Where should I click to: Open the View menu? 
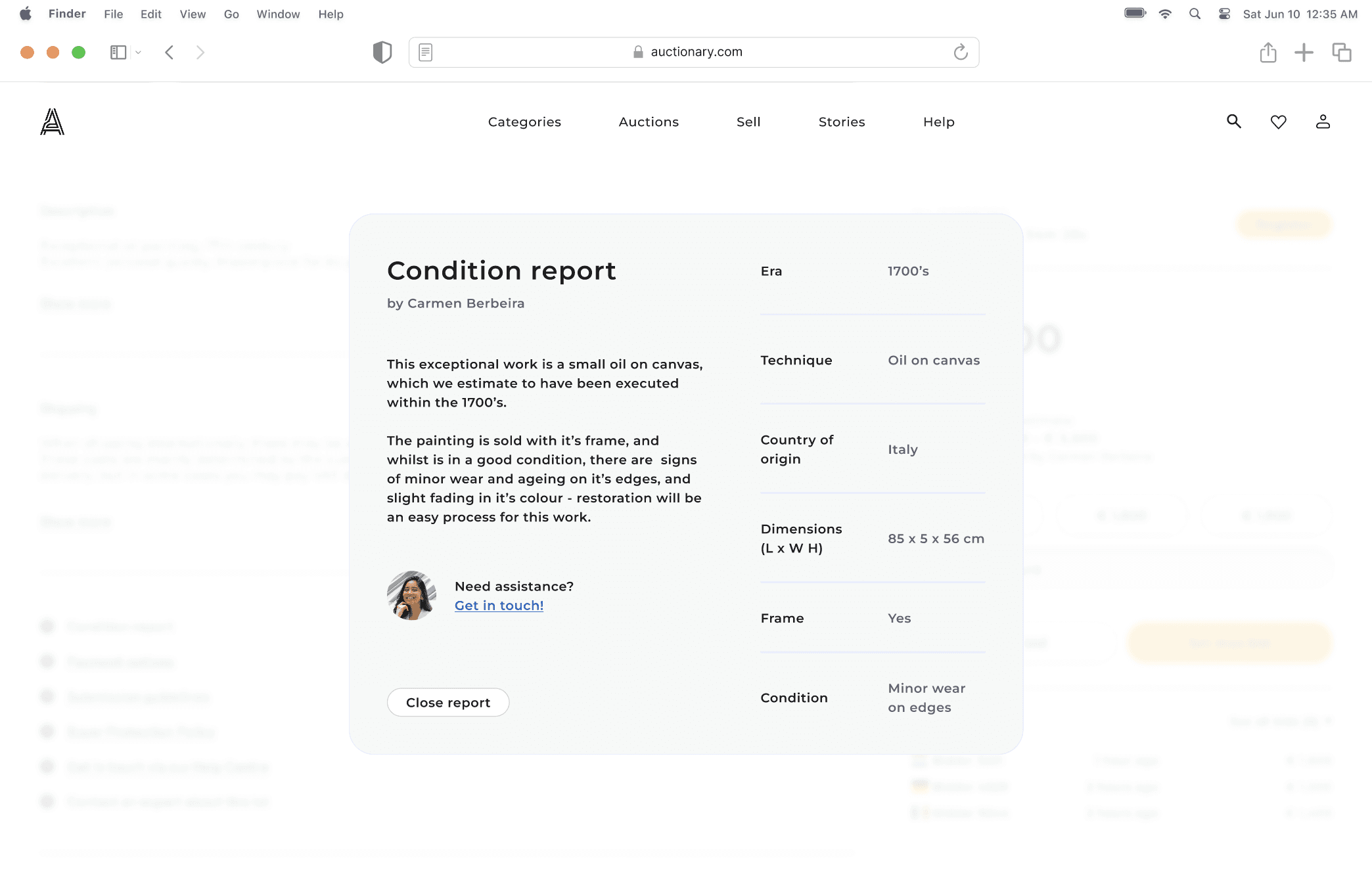(x=193, y=14)
